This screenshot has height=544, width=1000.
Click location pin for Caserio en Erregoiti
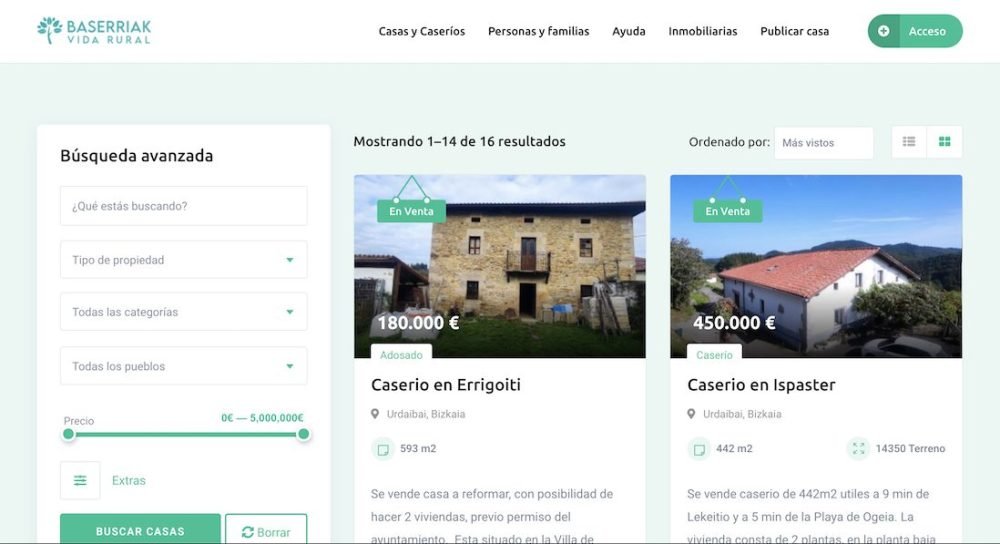375,414
